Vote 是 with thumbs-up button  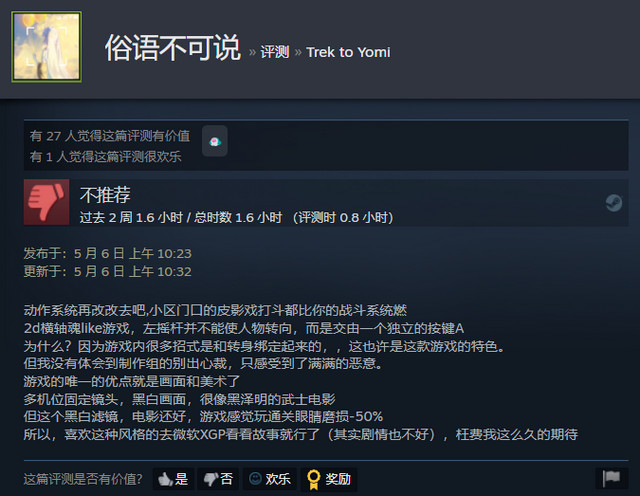(x=173, y=479)
